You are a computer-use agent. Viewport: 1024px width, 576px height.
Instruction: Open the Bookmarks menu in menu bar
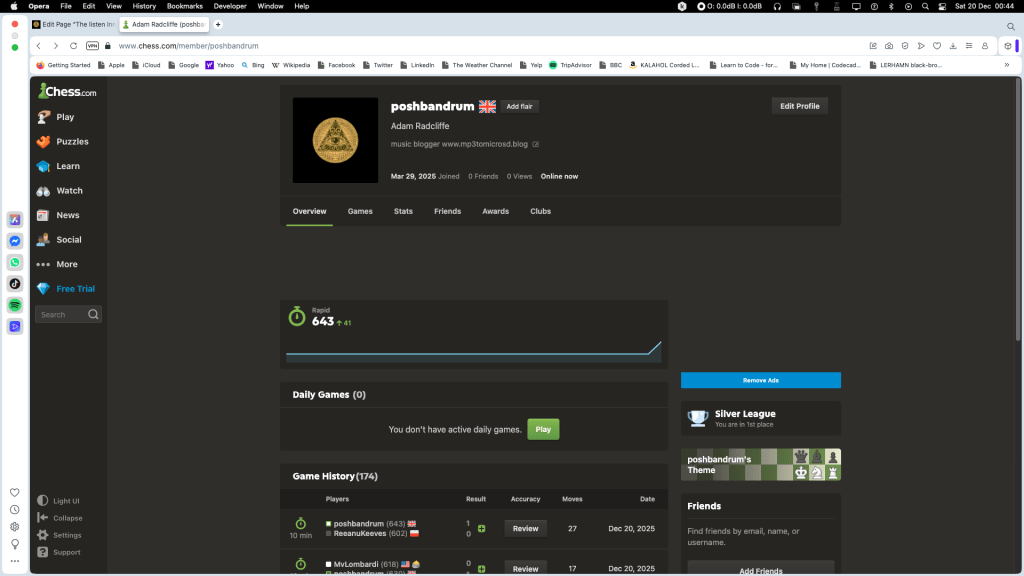(x=184, y=6)
